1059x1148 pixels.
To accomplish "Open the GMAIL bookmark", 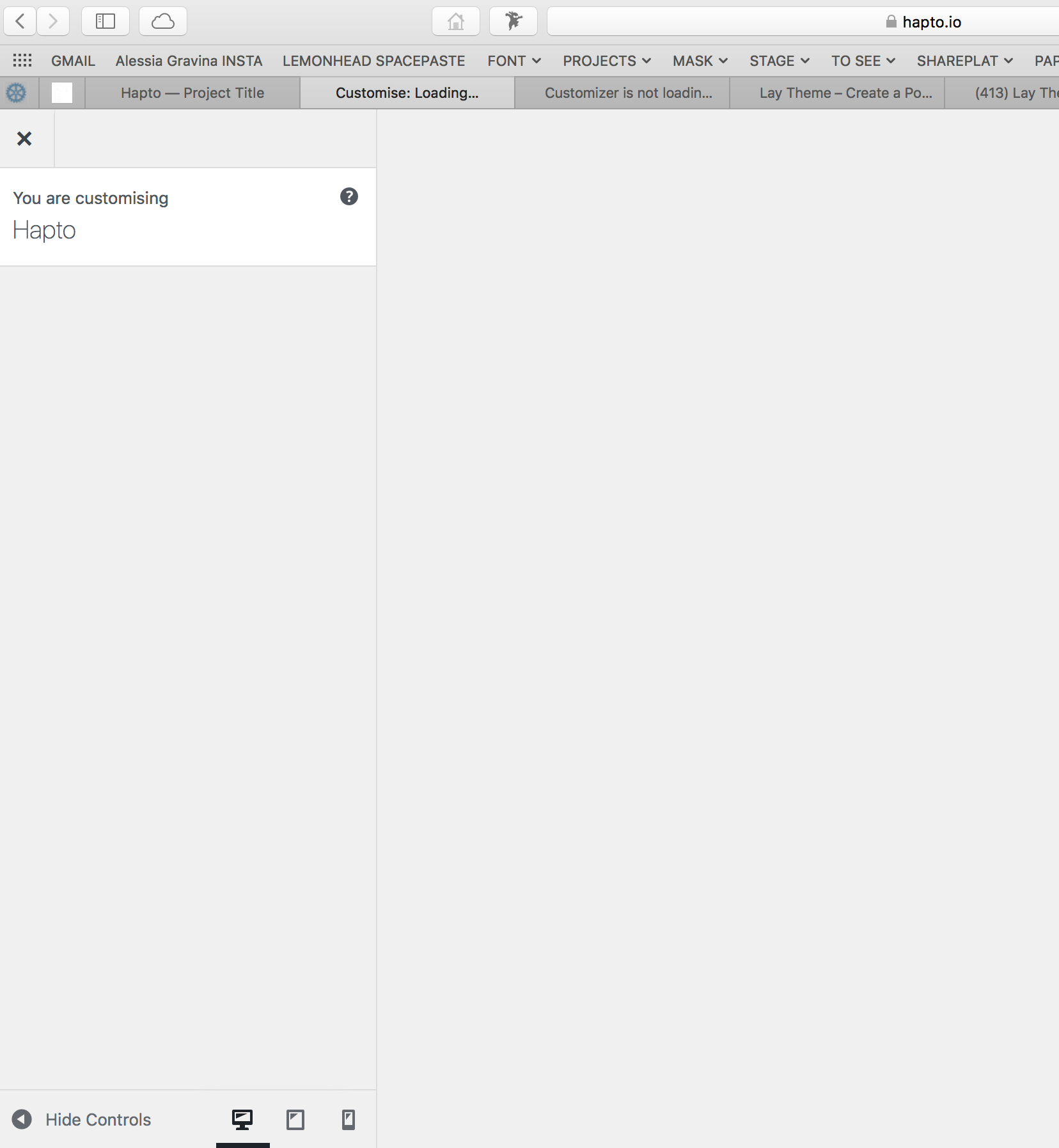I will click(73, 61).
